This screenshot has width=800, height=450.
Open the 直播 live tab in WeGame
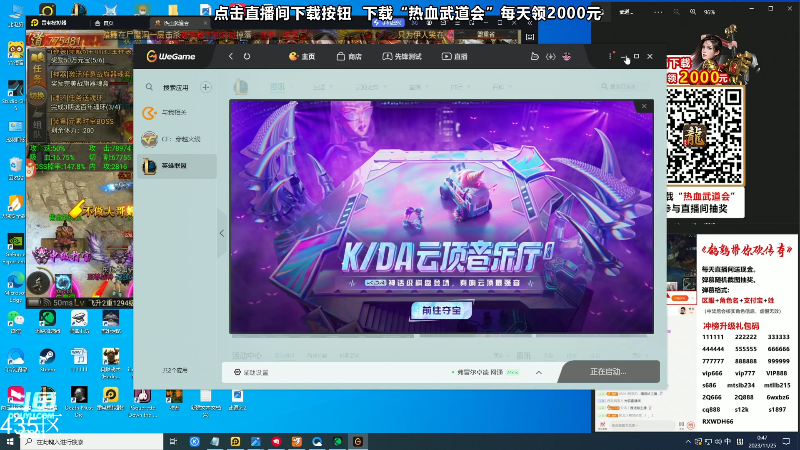pos(455,57)
